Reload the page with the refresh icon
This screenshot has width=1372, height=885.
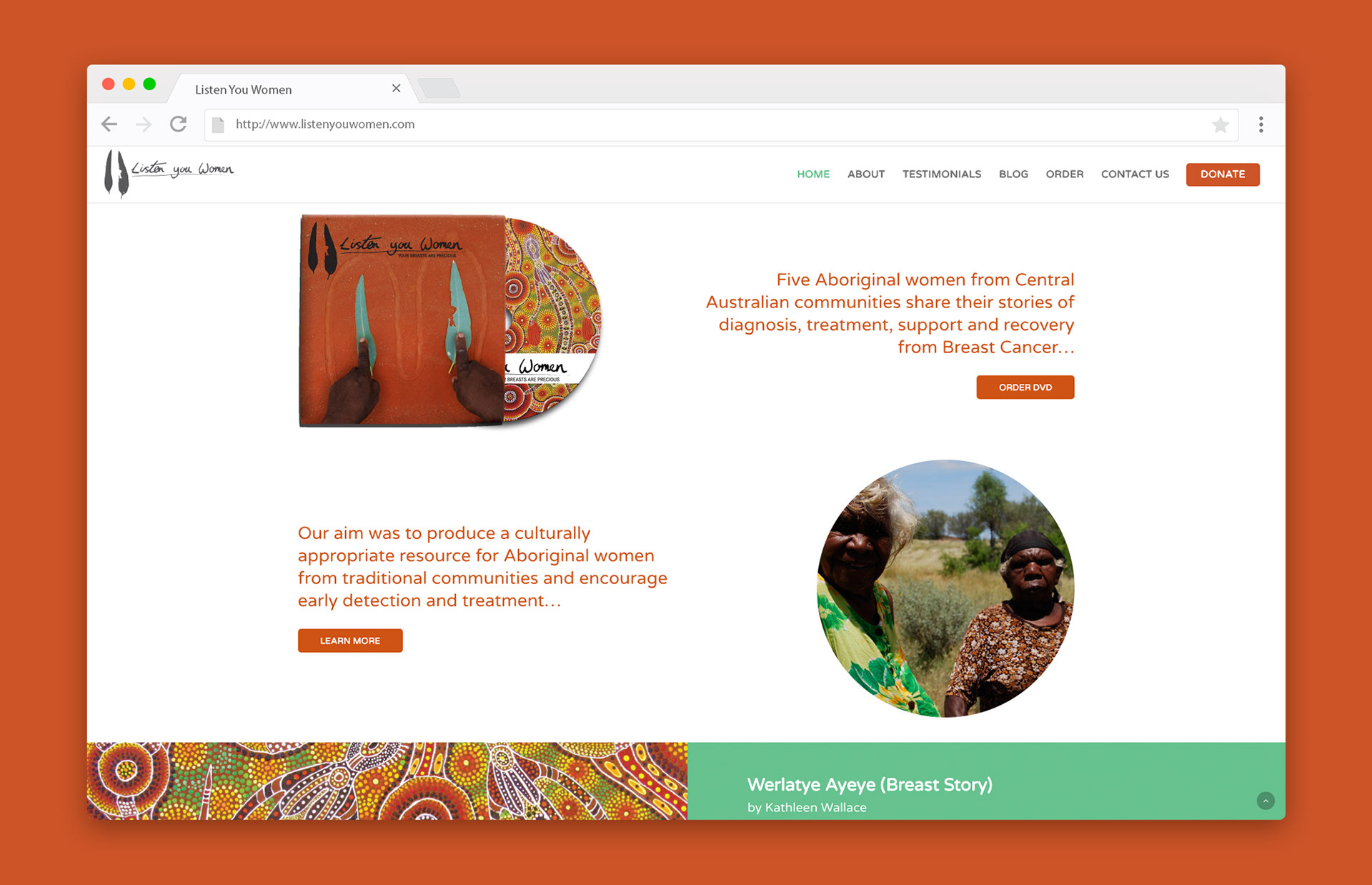pos(178,124)
